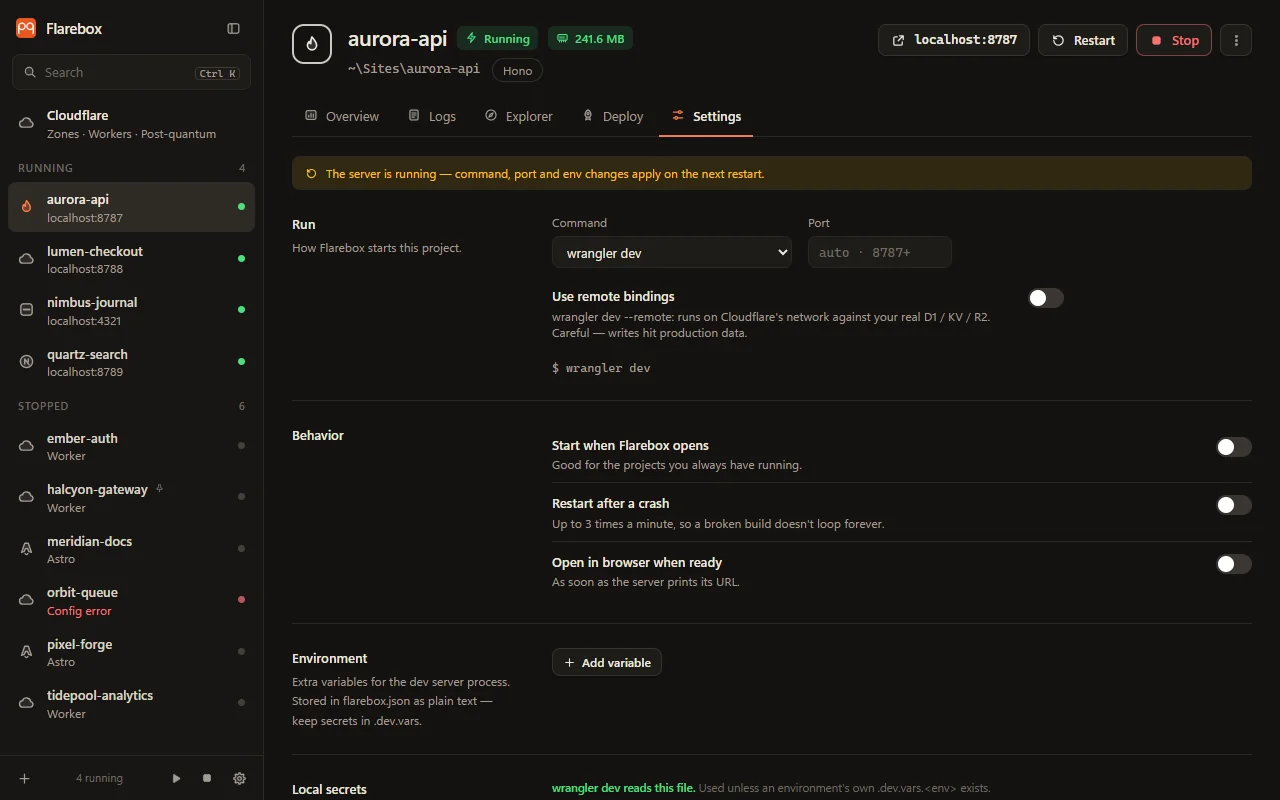
Task: Click the meridian-docs Astro icon
Action: [x=27, y=549]
